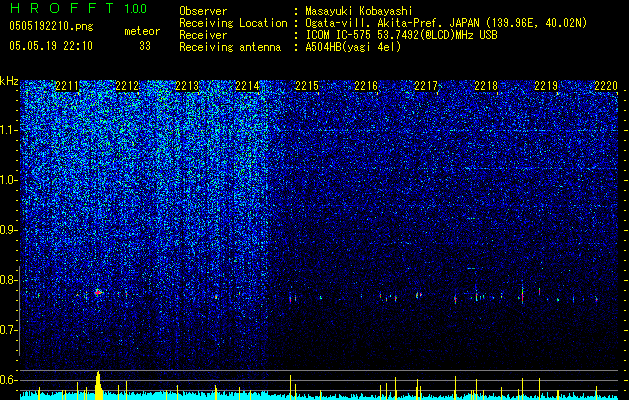
Task: Click the 2212 time marker
Action: 127,86
